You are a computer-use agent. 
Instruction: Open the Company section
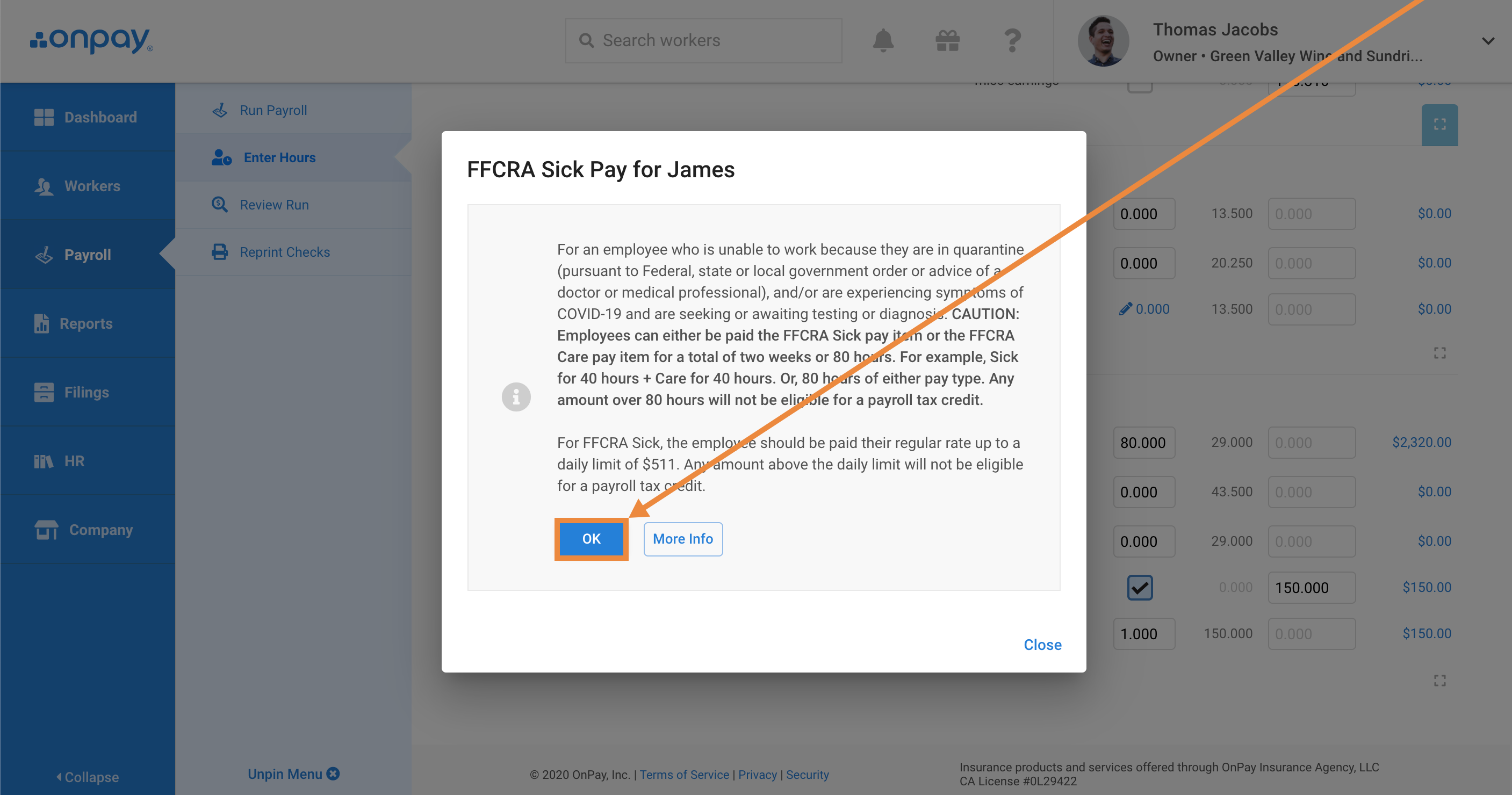point(88,529)
